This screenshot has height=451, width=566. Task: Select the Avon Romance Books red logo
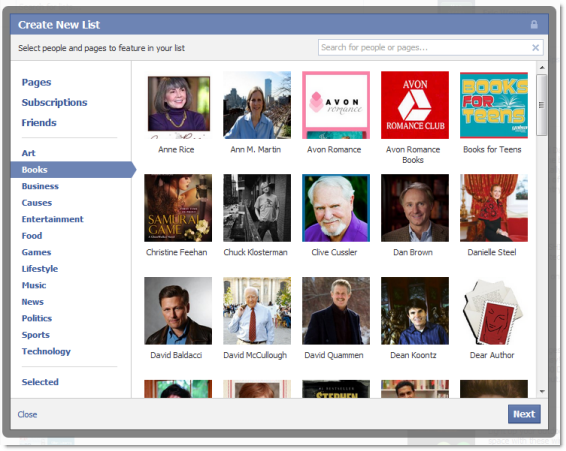(x=415, y=105)
